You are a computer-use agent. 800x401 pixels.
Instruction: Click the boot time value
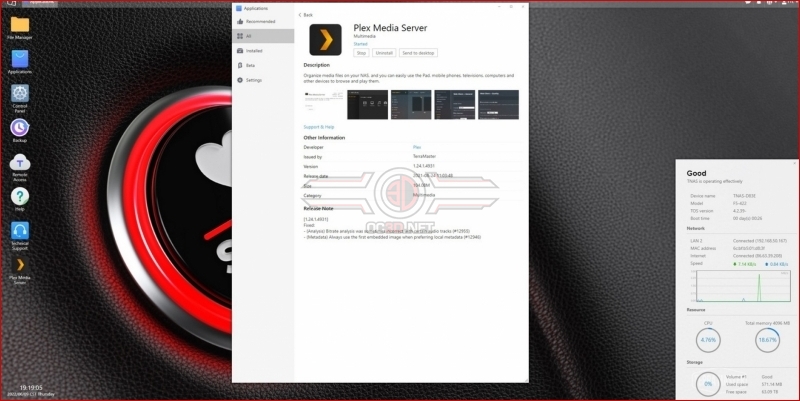(747, 218)
